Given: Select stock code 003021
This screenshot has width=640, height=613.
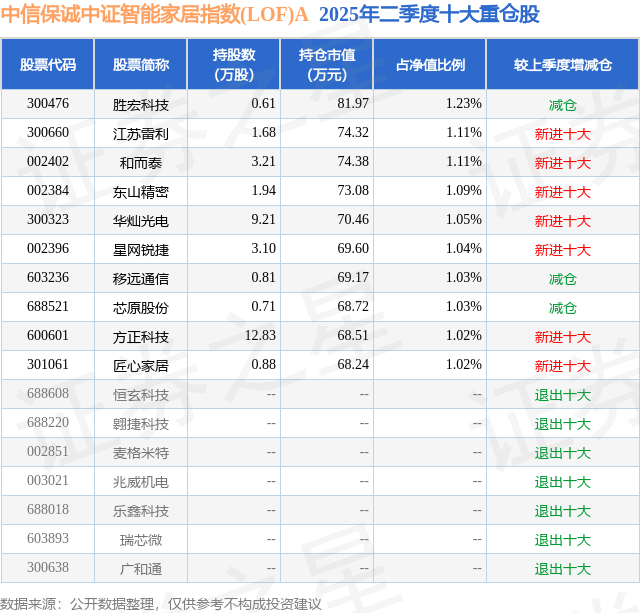Looking at the screenshot, I should pos(48,480).
